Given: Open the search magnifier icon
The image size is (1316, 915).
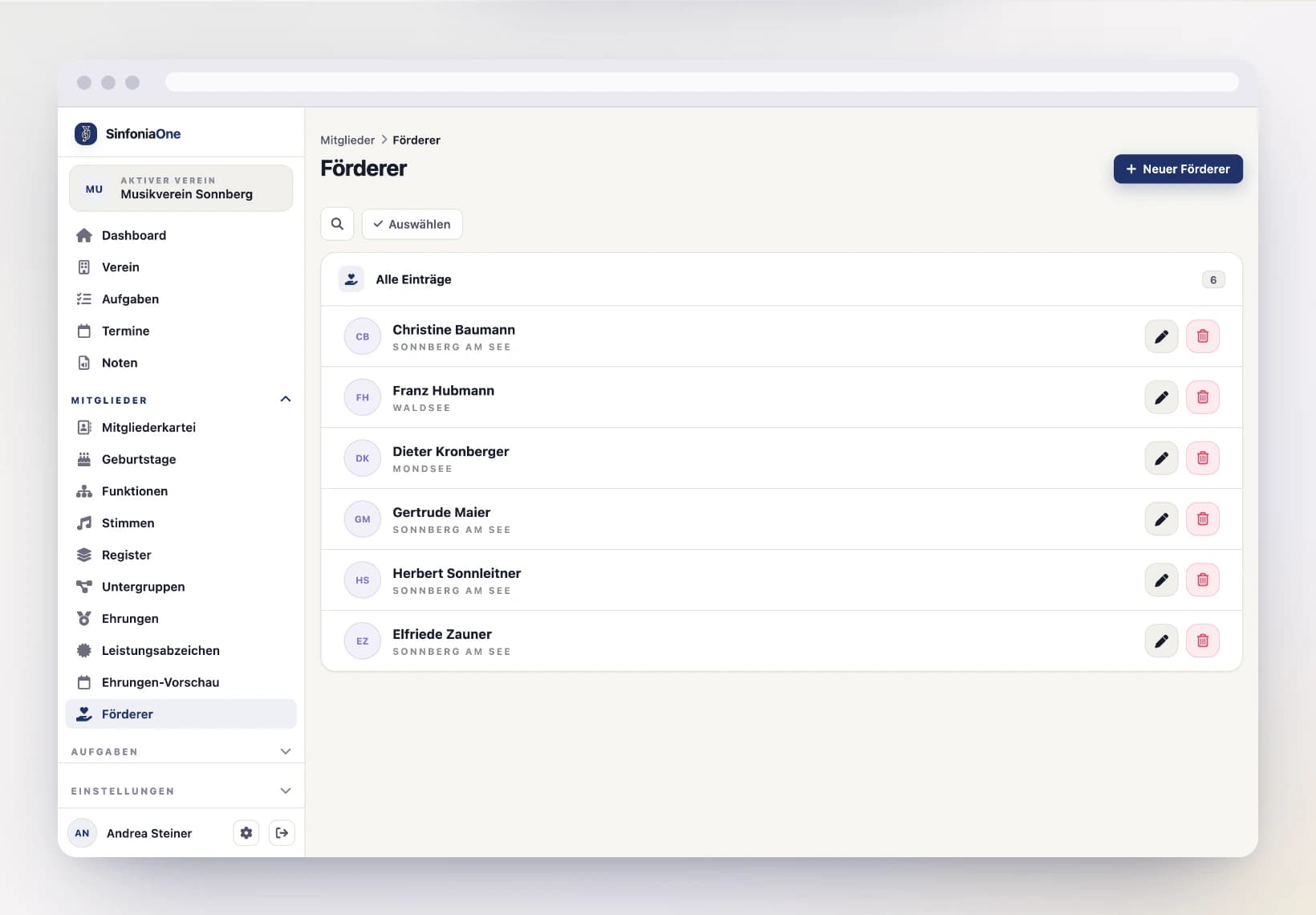Looking at the screenshot, I should click(x=337, y=224).
